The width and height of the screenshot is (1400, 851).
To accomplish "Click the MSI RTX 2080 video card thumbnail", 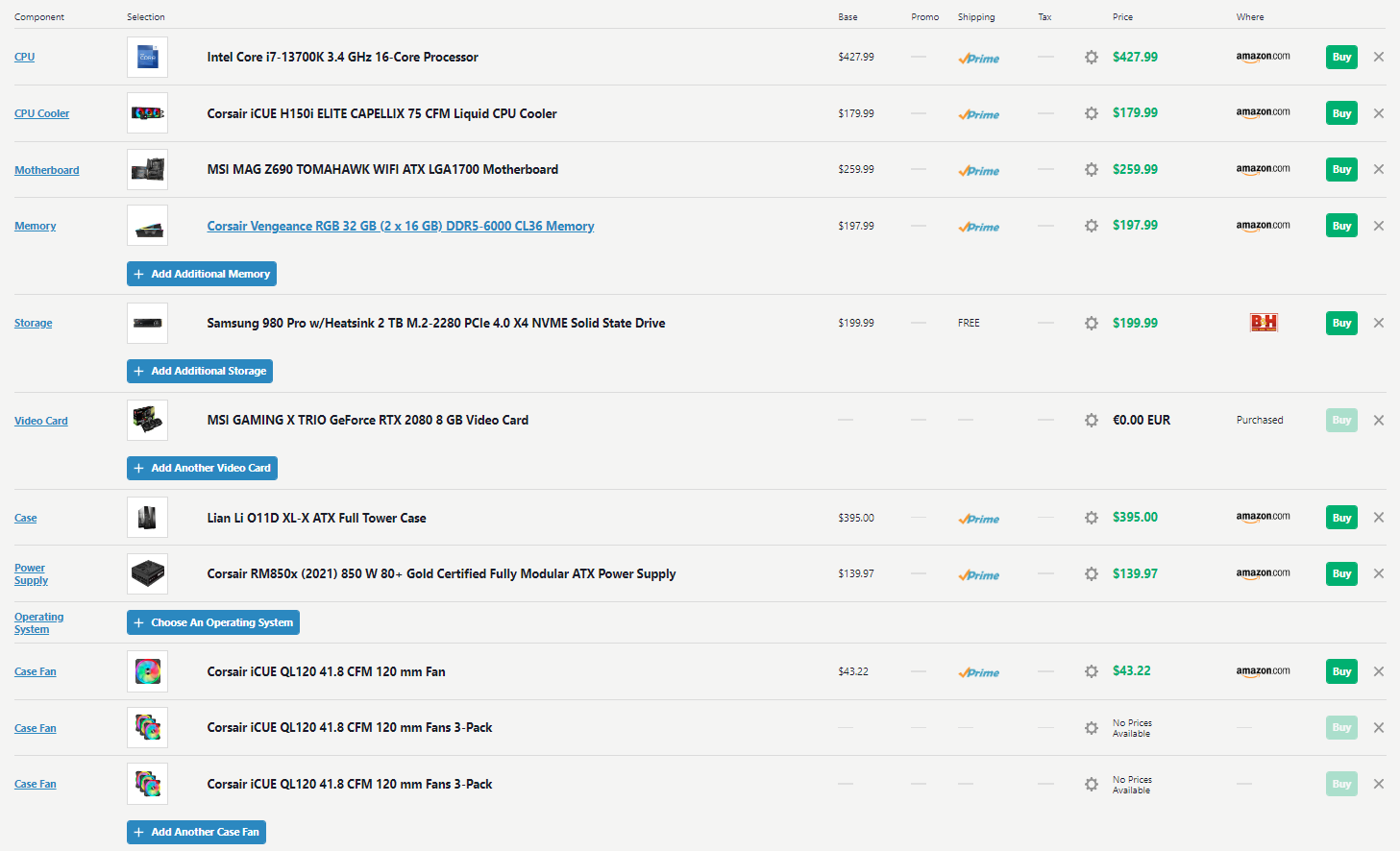I will [147, 420].
